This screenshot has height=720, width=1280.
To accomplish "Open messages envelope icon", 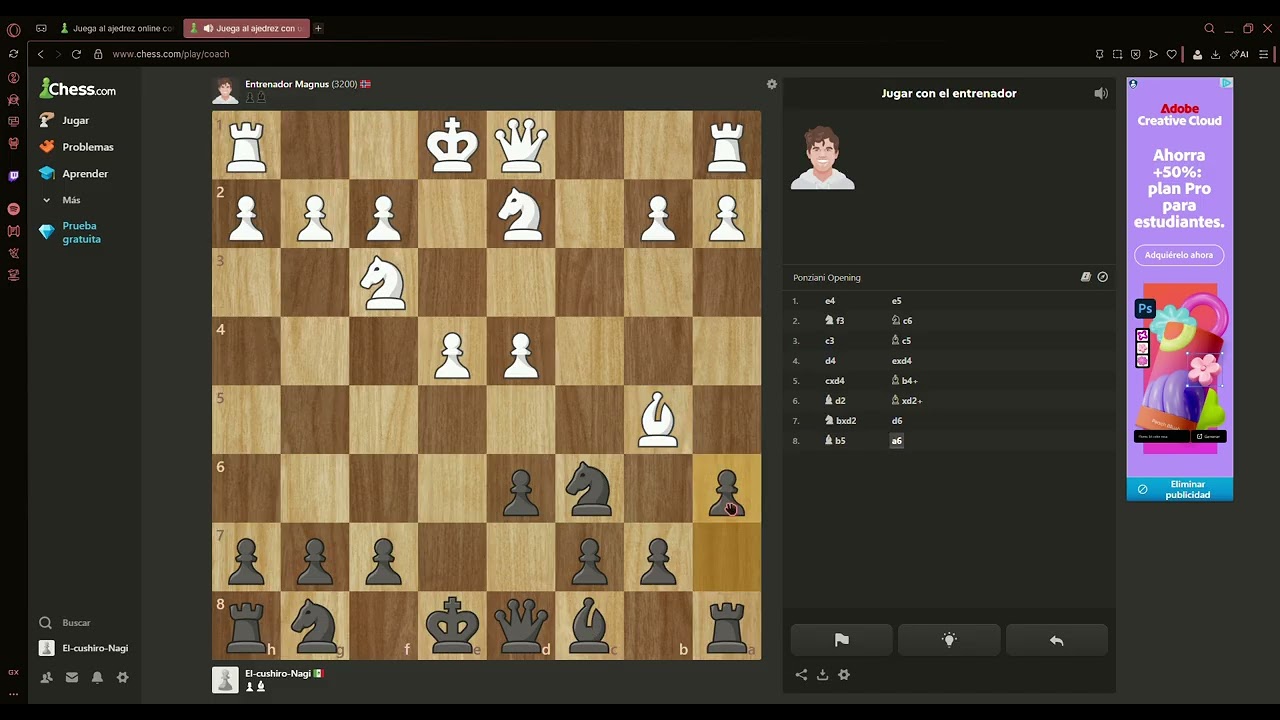I will (72, 677).
